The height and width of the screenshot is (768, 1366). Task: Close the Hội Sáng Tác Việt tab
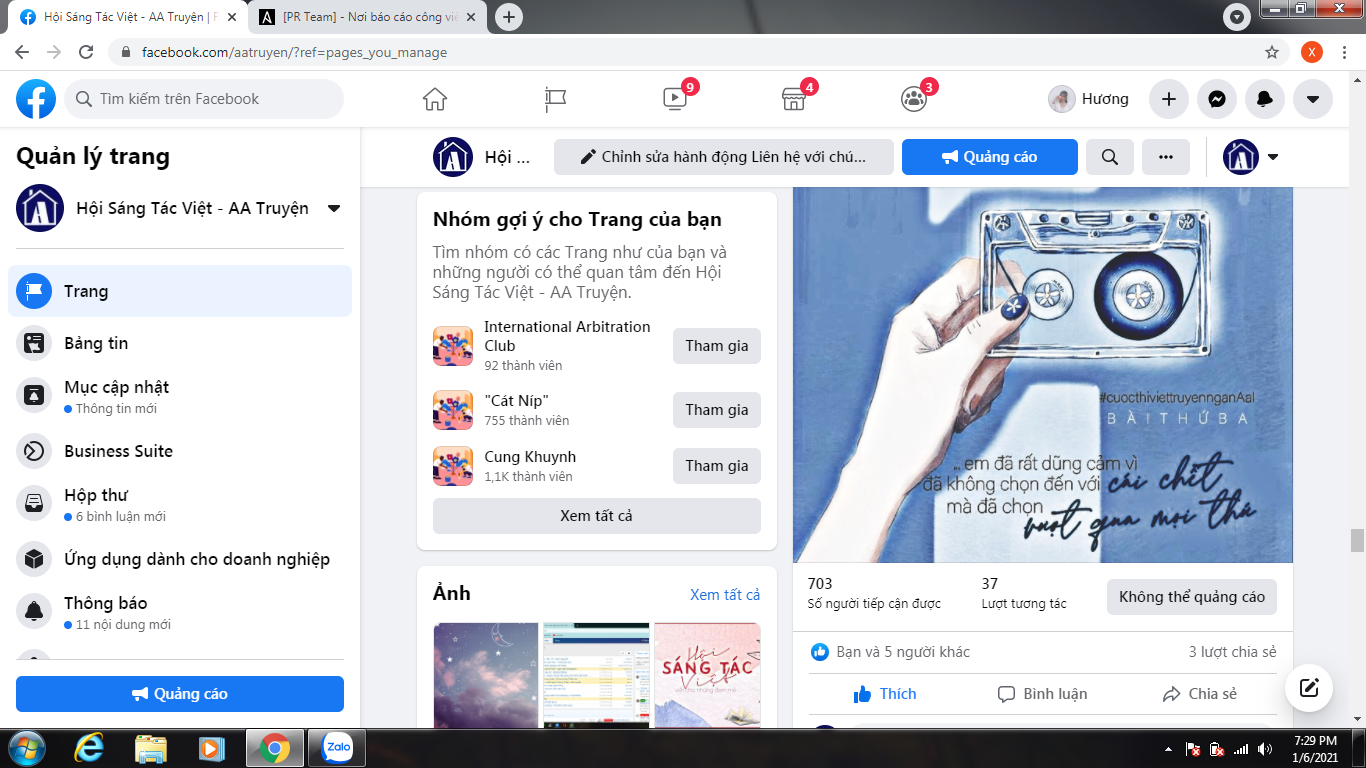click(x=232, y=17)
